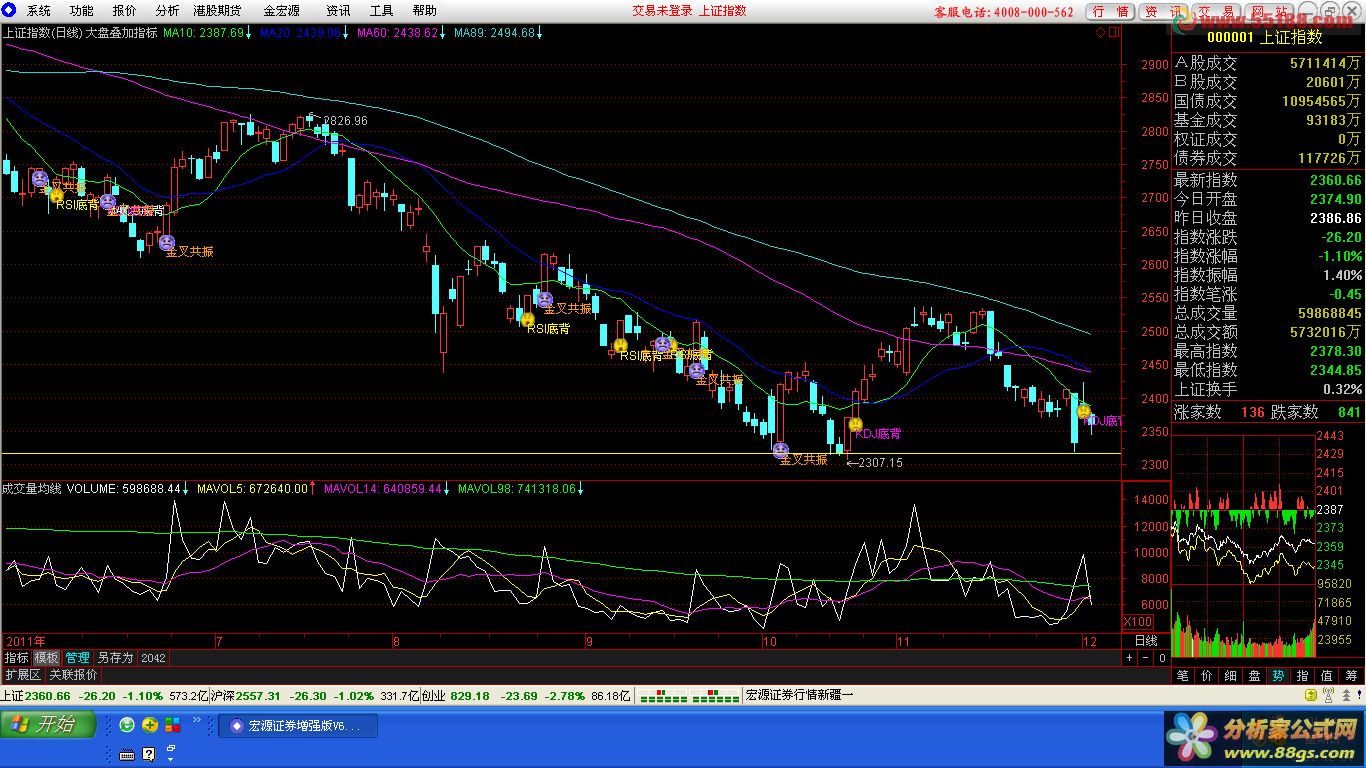This screenshot has width=1366, height=768.
Task: Open the 报价 menu
Action: tap(125, 11)
